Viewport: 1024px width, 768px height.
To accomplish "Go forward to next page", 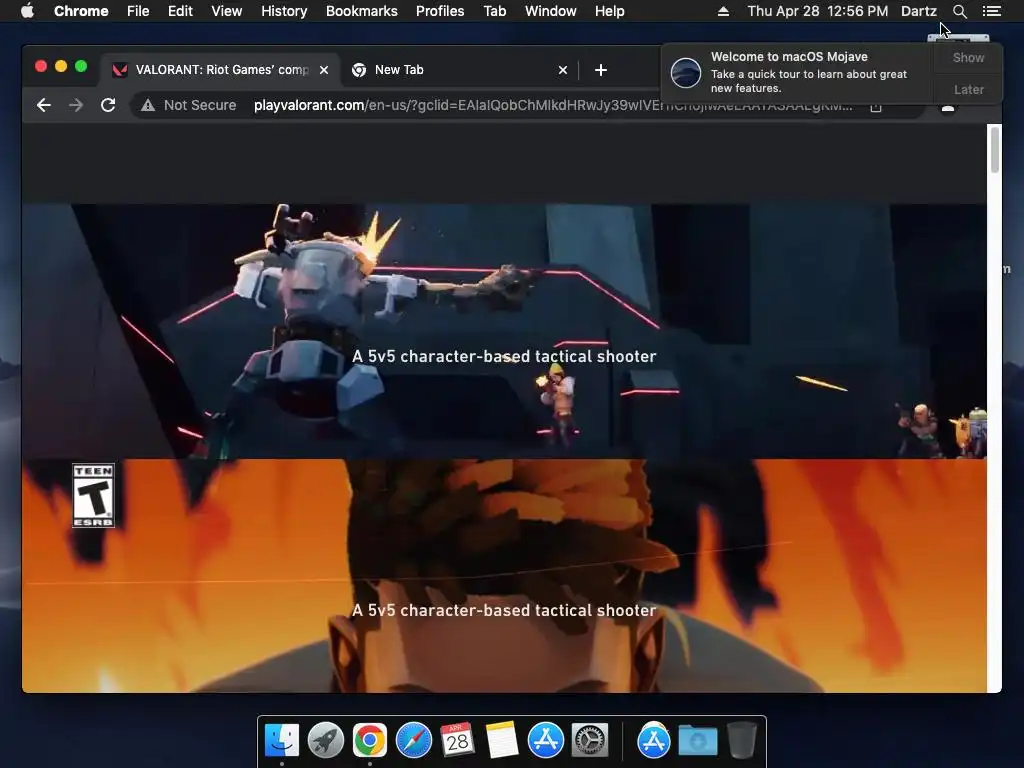I will point(76,105).
